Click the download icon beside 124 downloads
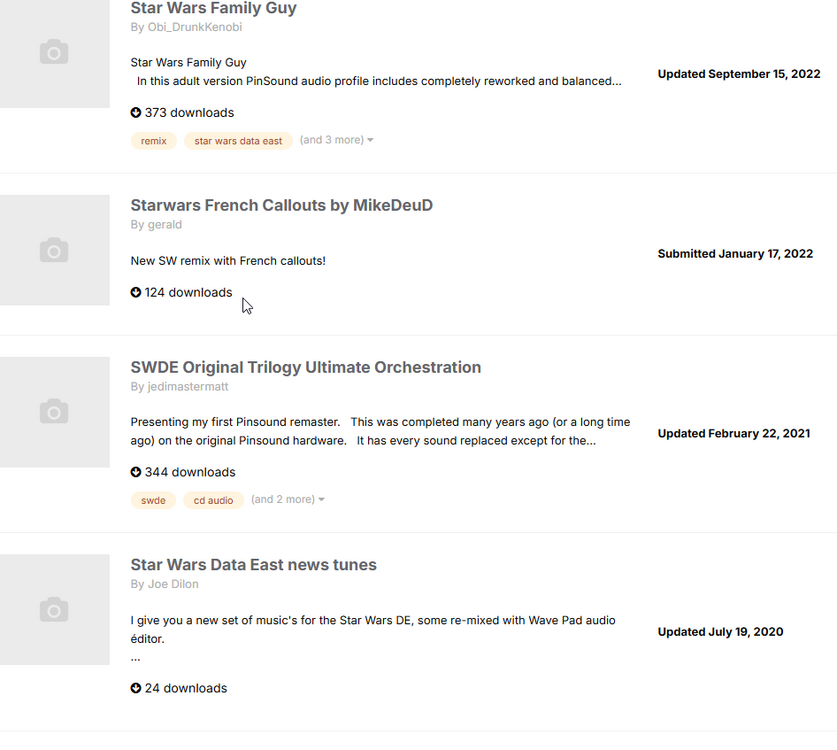 (135, 292)
